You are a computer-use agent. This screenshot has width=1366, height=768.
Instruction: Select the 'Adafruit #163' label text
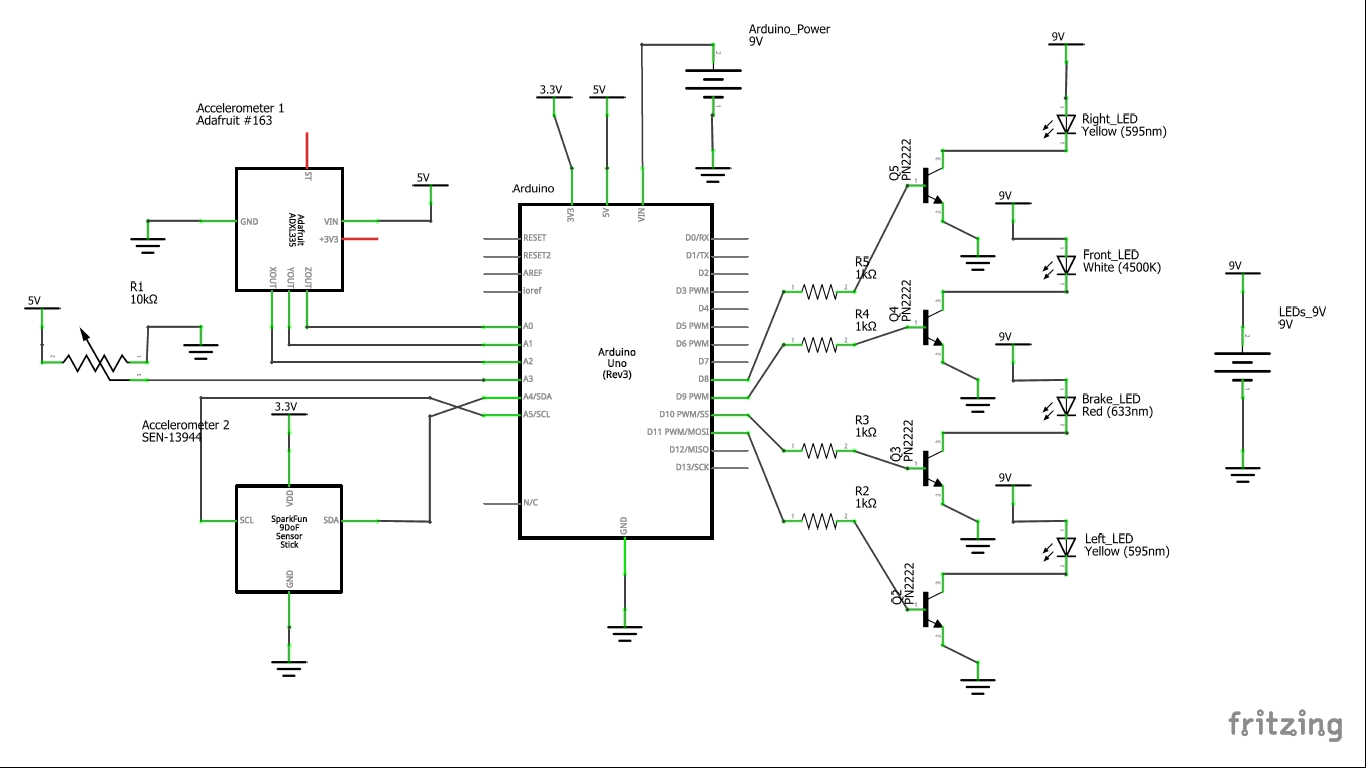pos(234,121)
